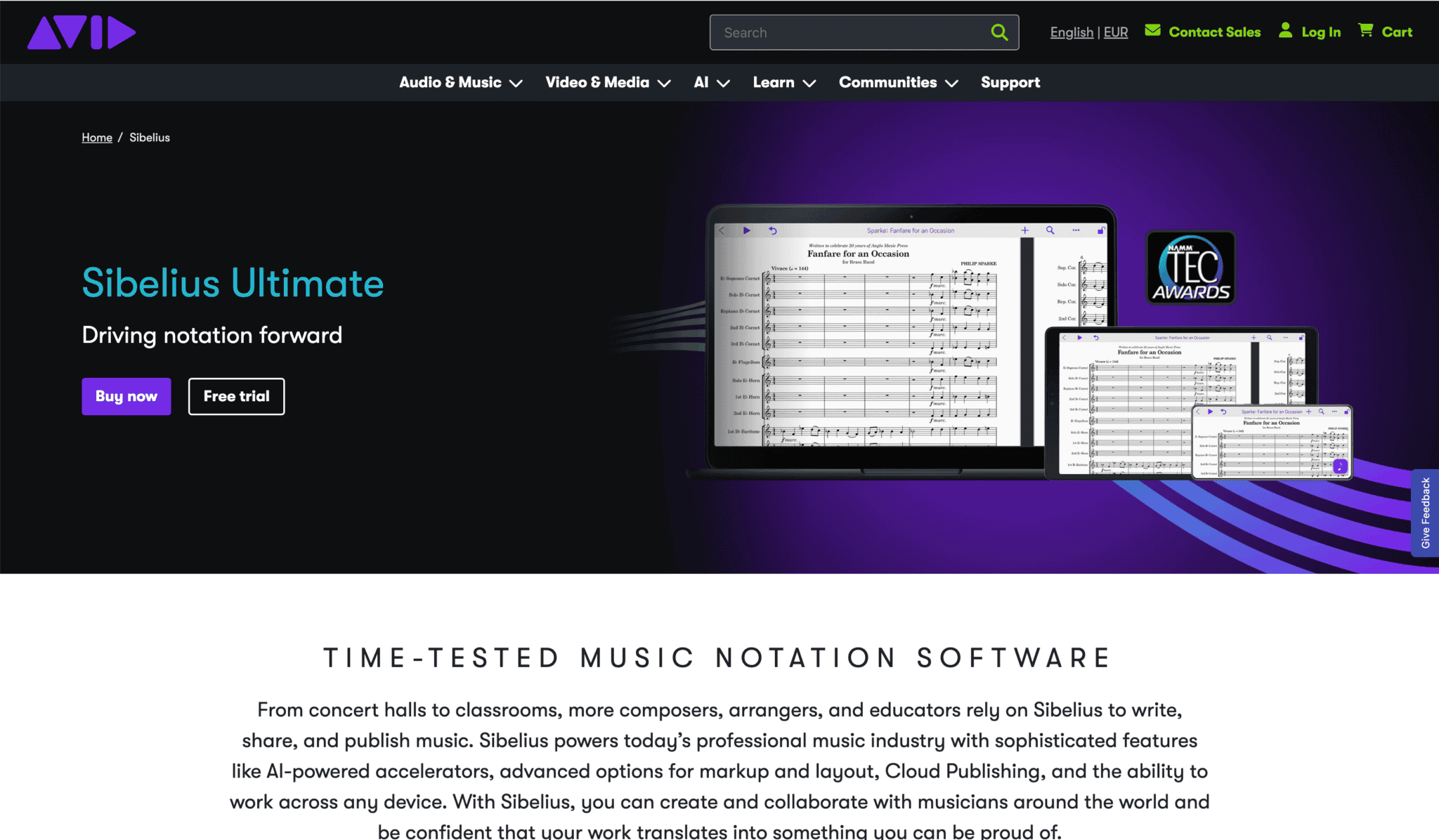Click the back arrow in the Sibelius screenshot

[x=722, y=230]
